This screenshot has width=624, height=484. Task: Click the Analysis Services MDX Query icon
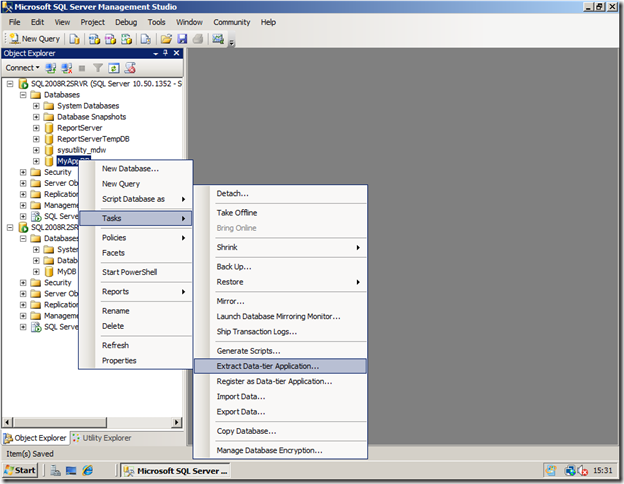point(94,39)
